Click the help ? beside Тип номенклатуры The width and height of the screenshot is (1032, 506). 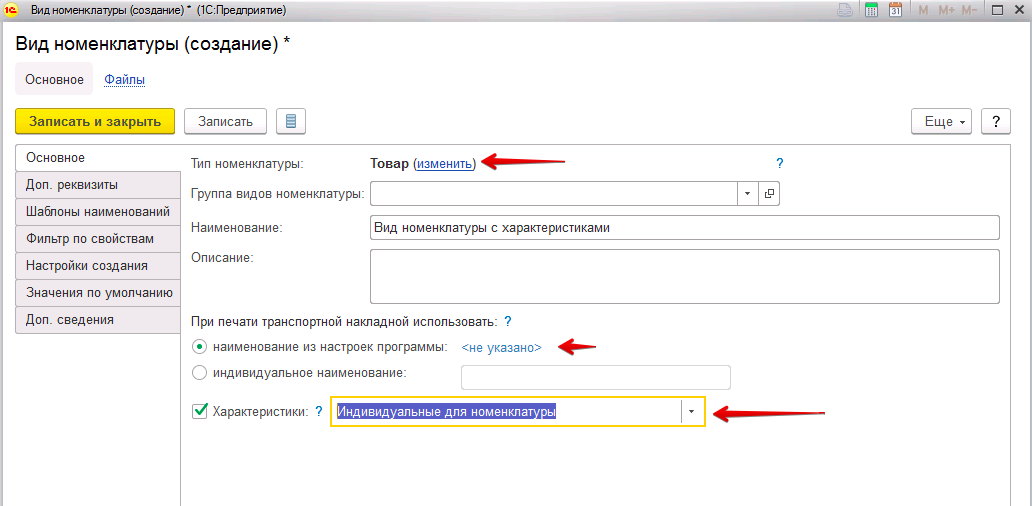780,164
